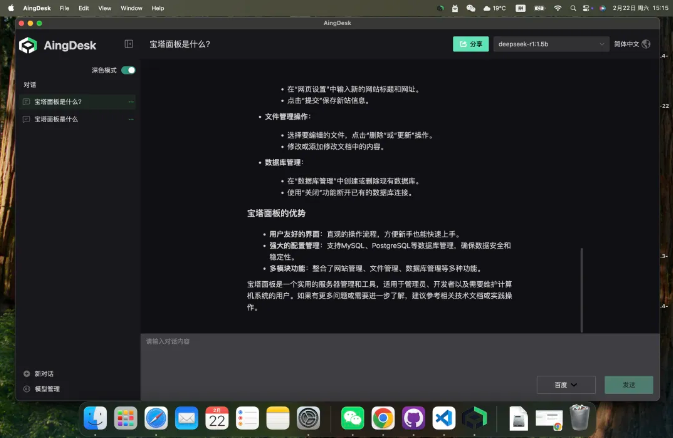Viewport: 673px width, 438px height.
Task: Click the Siri icon in menu bar
Action: coord(603,8)
